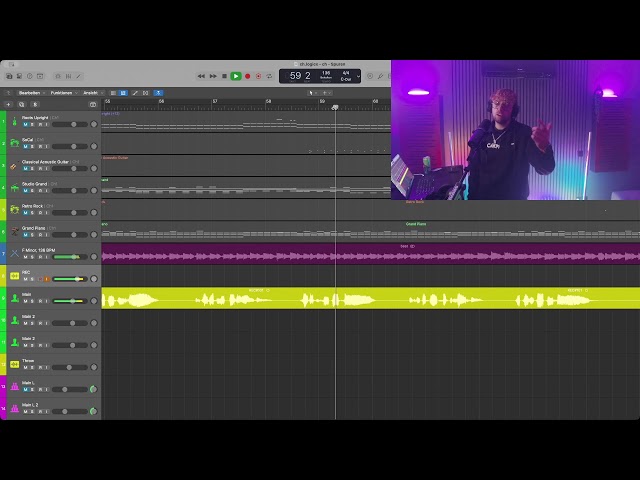Click the 59 2 position display
Viewport: 640px width, 480px height.
pyautogui.click(x=300, y=76)
